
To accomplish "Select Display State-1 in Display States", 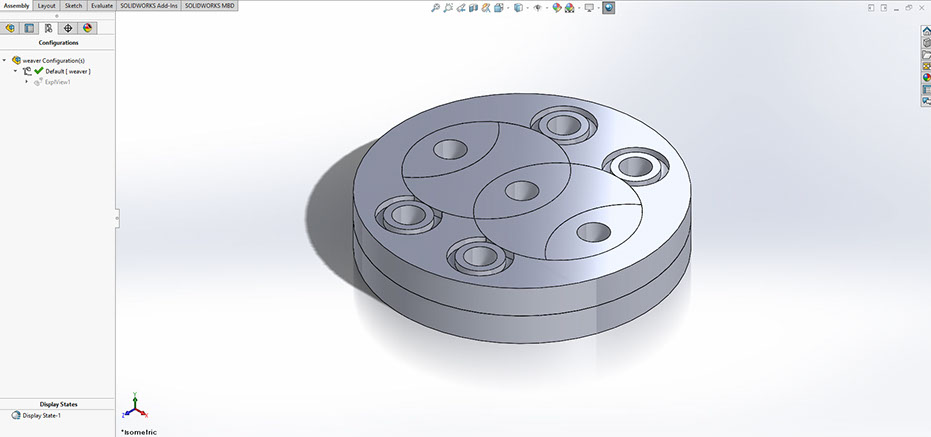I will [x=40, y=415].
